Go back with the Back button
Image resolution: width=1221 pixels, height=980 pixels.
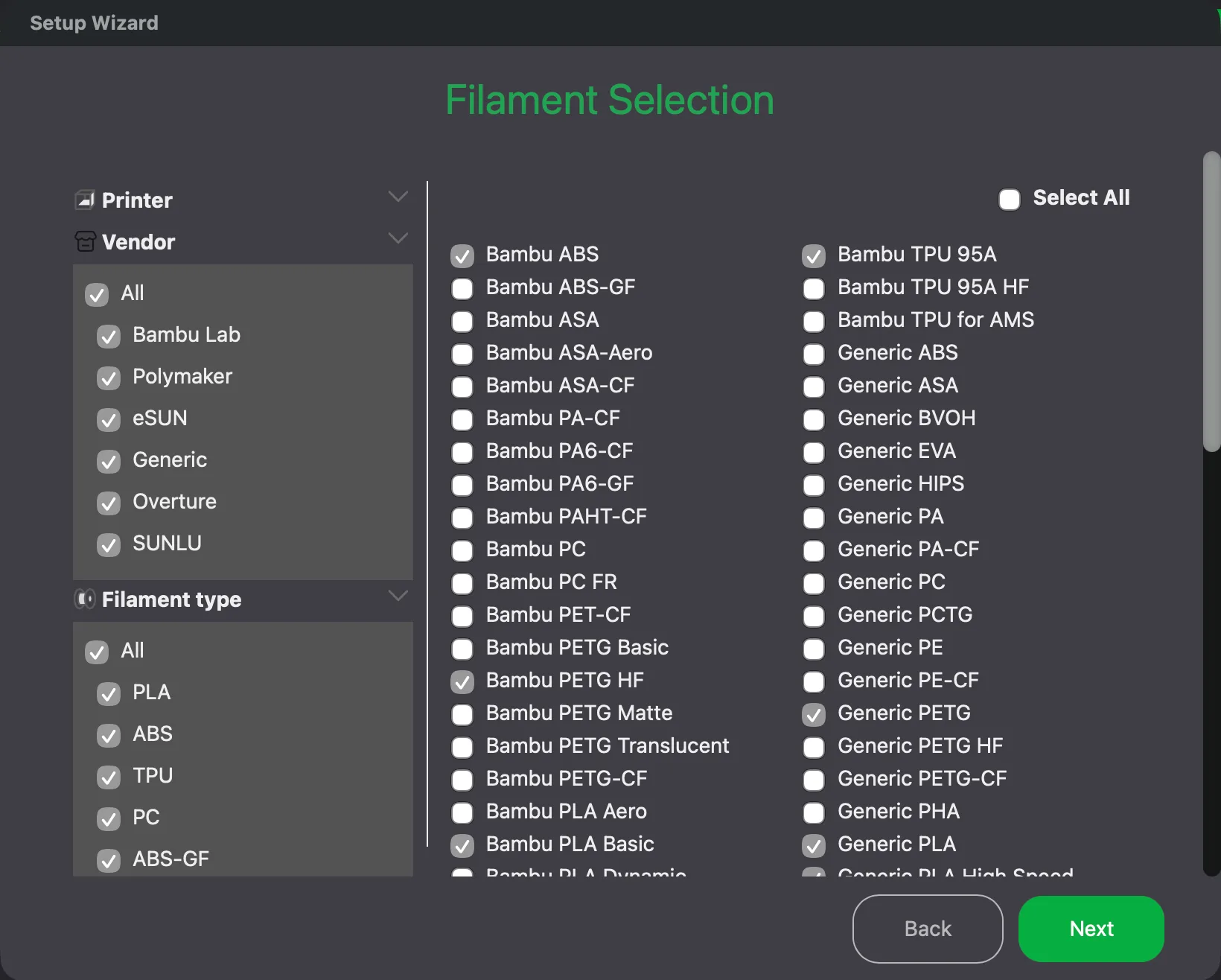tap(928, 929)
